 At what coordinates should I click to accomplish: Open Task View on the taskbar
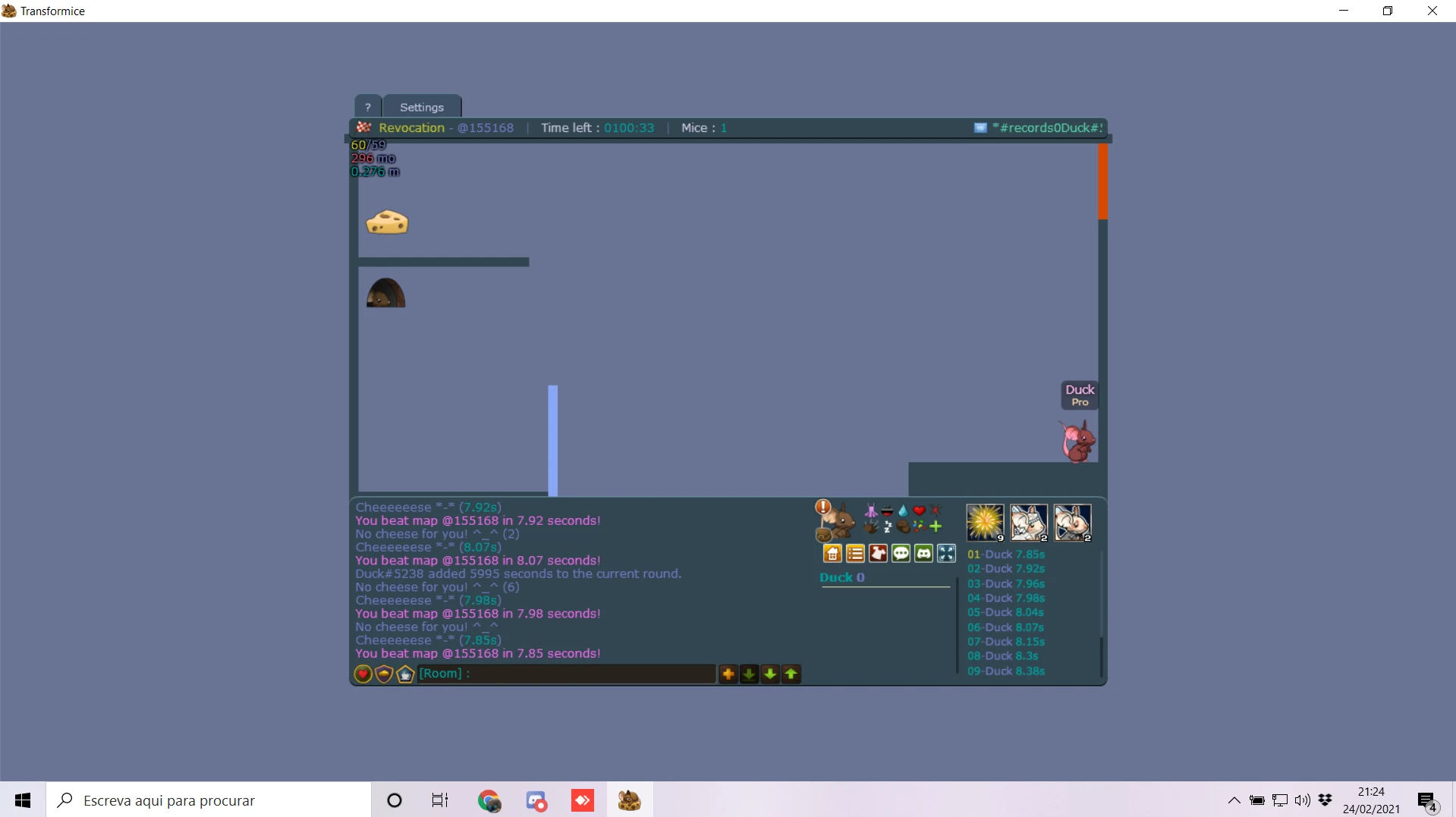coord(440,800)
